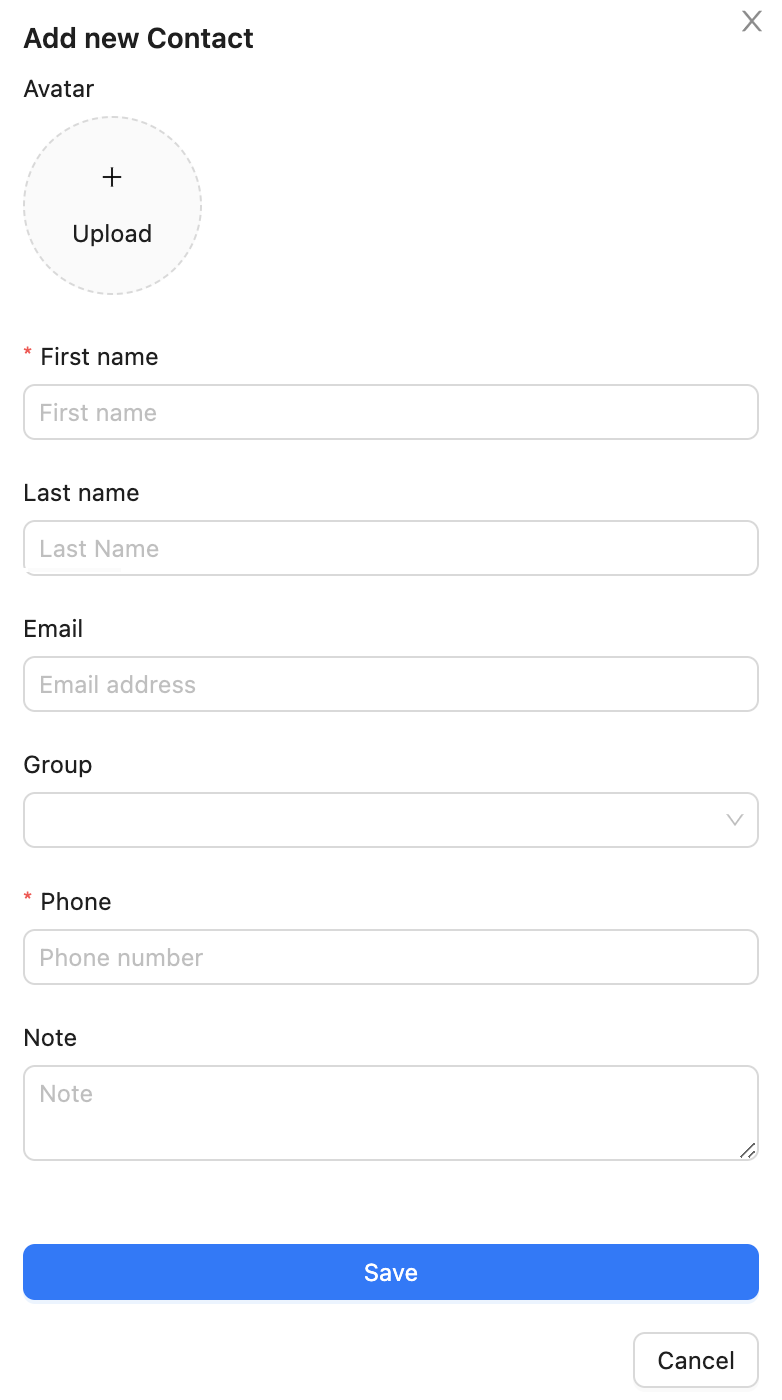
Task: Click the red asterisk beside First name
Action: pos(27,355)
